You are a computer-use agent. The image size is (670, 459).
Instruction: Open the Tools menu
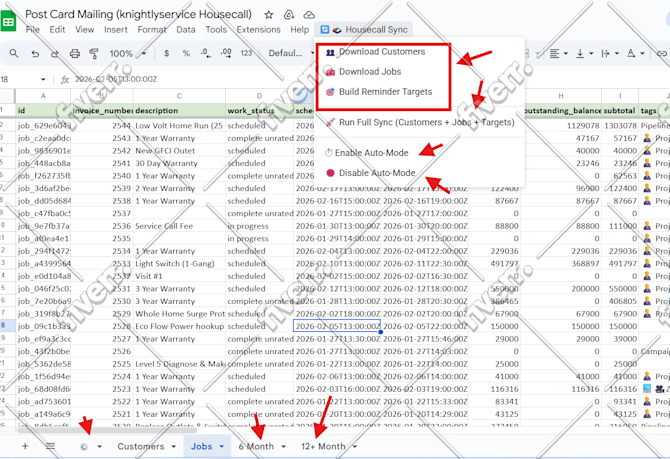click(x=216, y=29)
